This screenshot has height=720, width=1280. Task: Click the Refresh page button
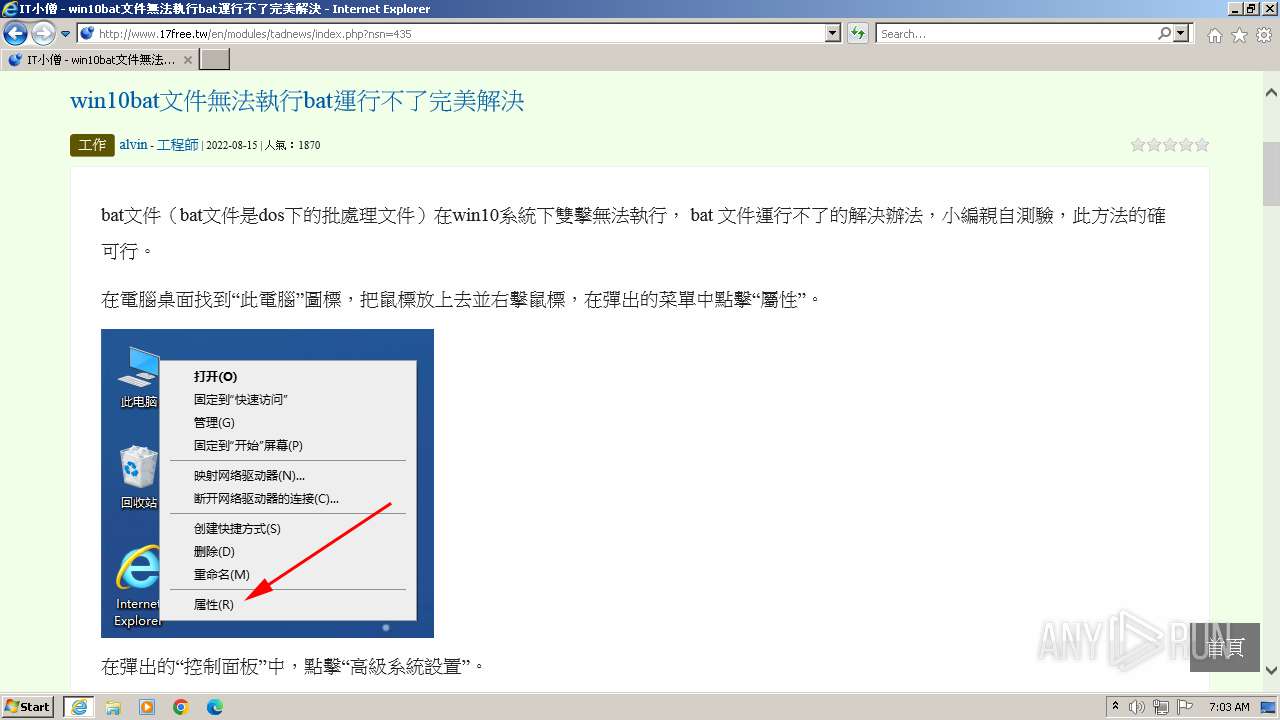tap(858, 33)
